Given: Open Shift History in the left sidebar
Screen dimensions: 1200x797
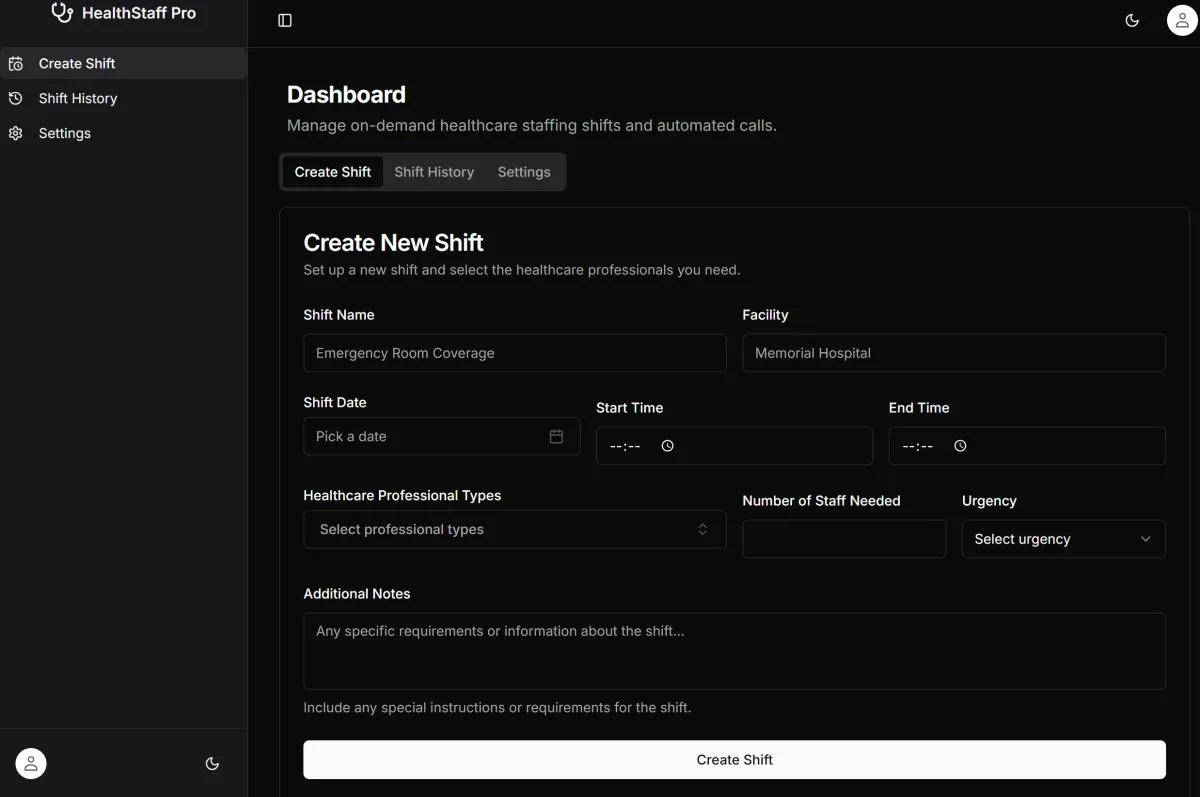Looking at the screenshot, I should 77,98.
